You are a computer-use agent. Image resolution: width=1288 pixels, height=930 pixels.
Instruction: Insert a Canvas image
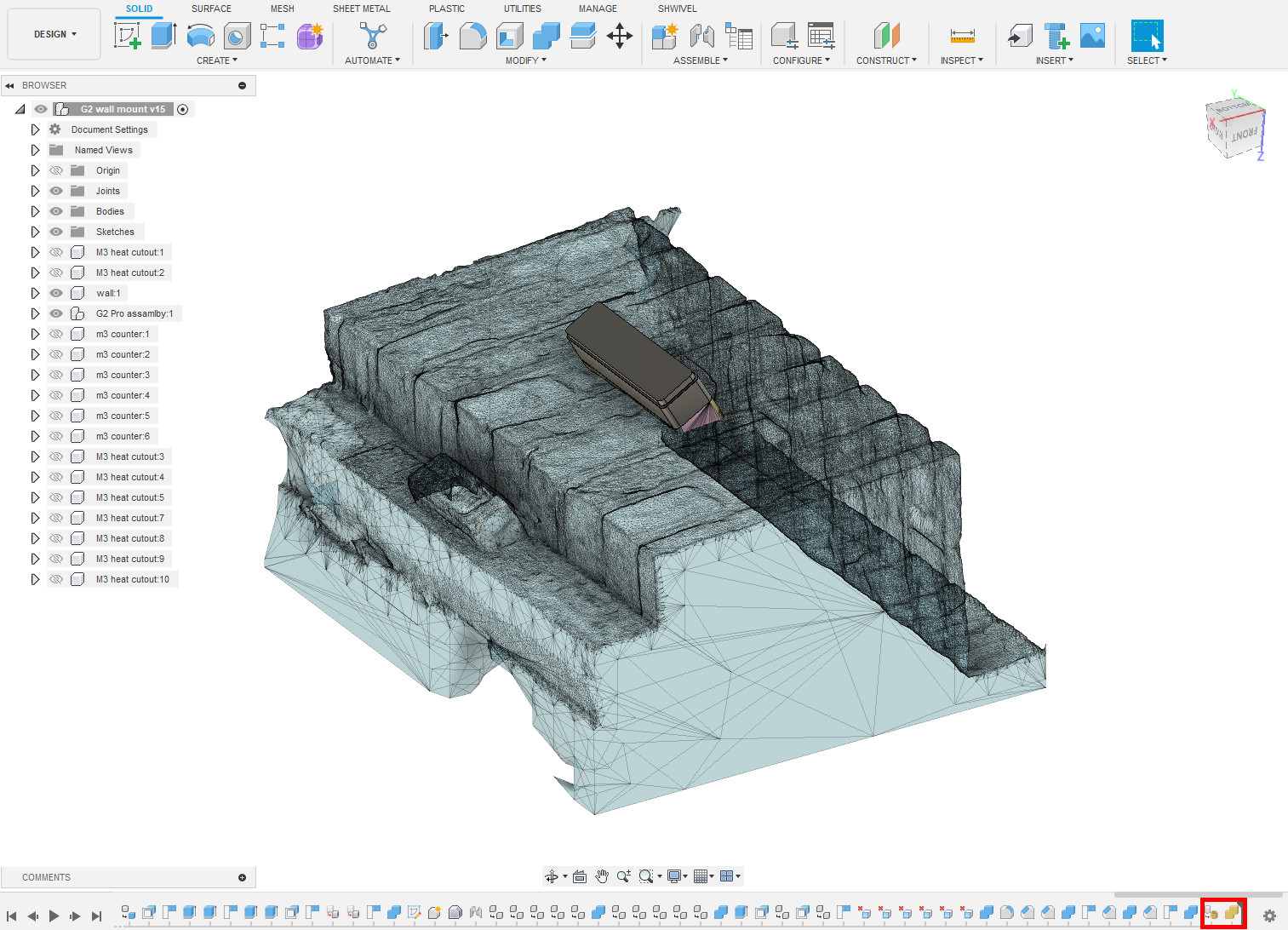pos(1092,36)
